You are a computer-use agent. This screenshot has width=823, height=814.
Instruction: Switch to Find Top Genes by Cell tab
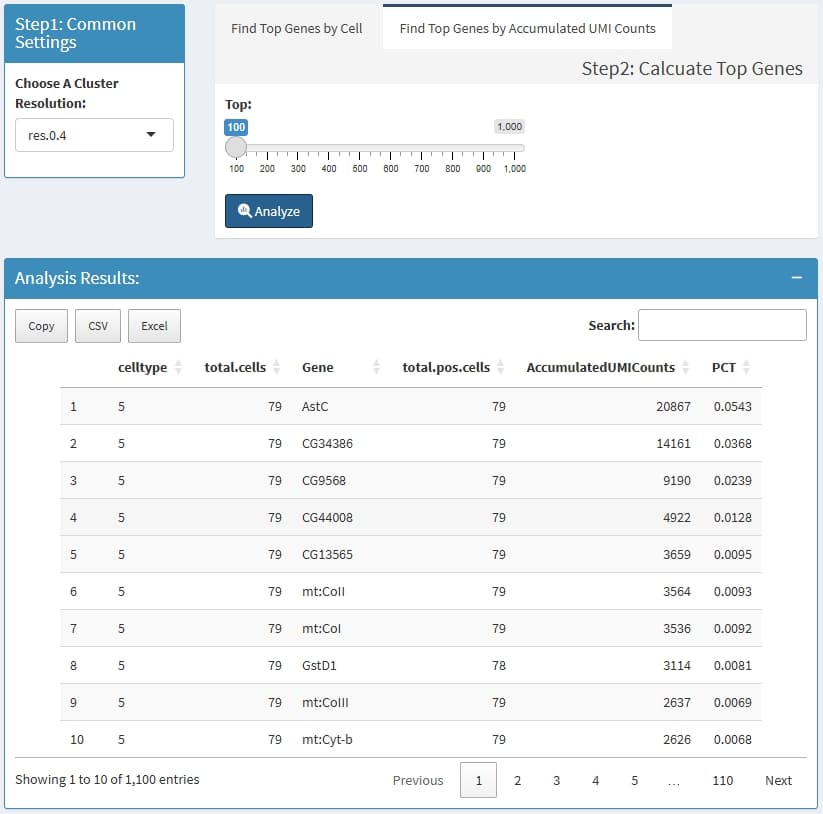(297, 29)
